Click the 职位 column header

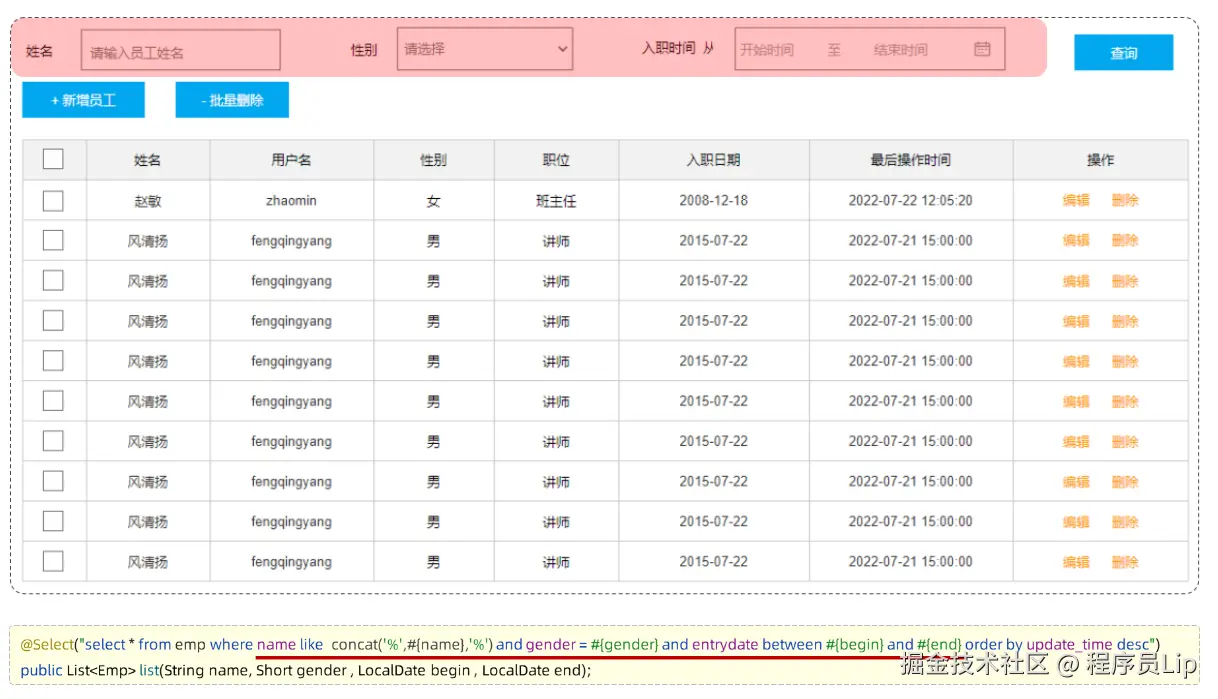pyautogui.click(x=556, y=159)
